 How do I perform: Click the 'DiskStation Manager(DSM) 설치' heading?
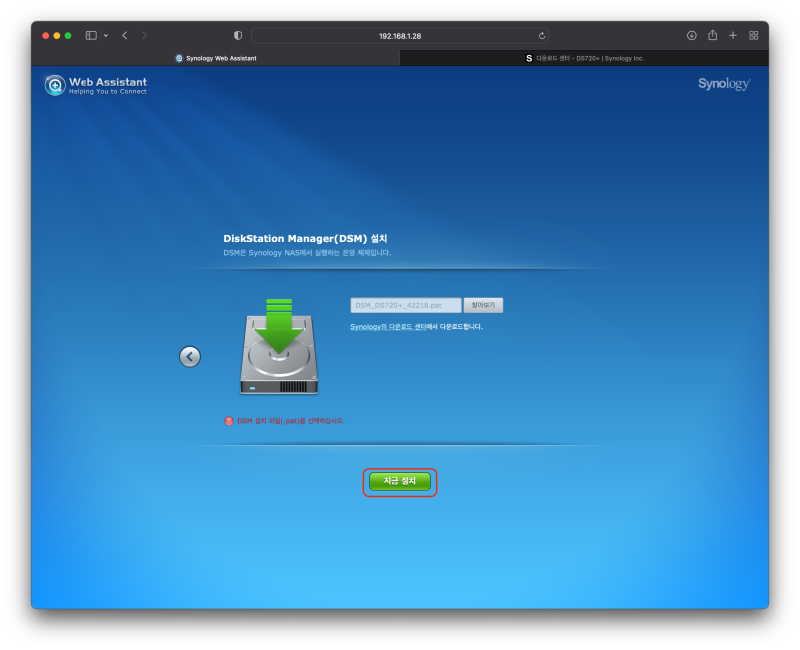pyautogui.click(x=305, y=238)
